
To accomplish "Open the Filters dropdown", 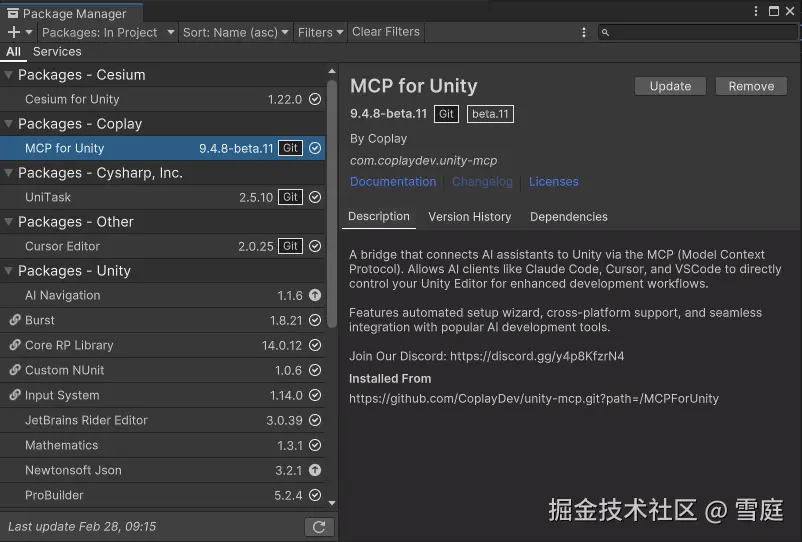I will coord(320,32).
